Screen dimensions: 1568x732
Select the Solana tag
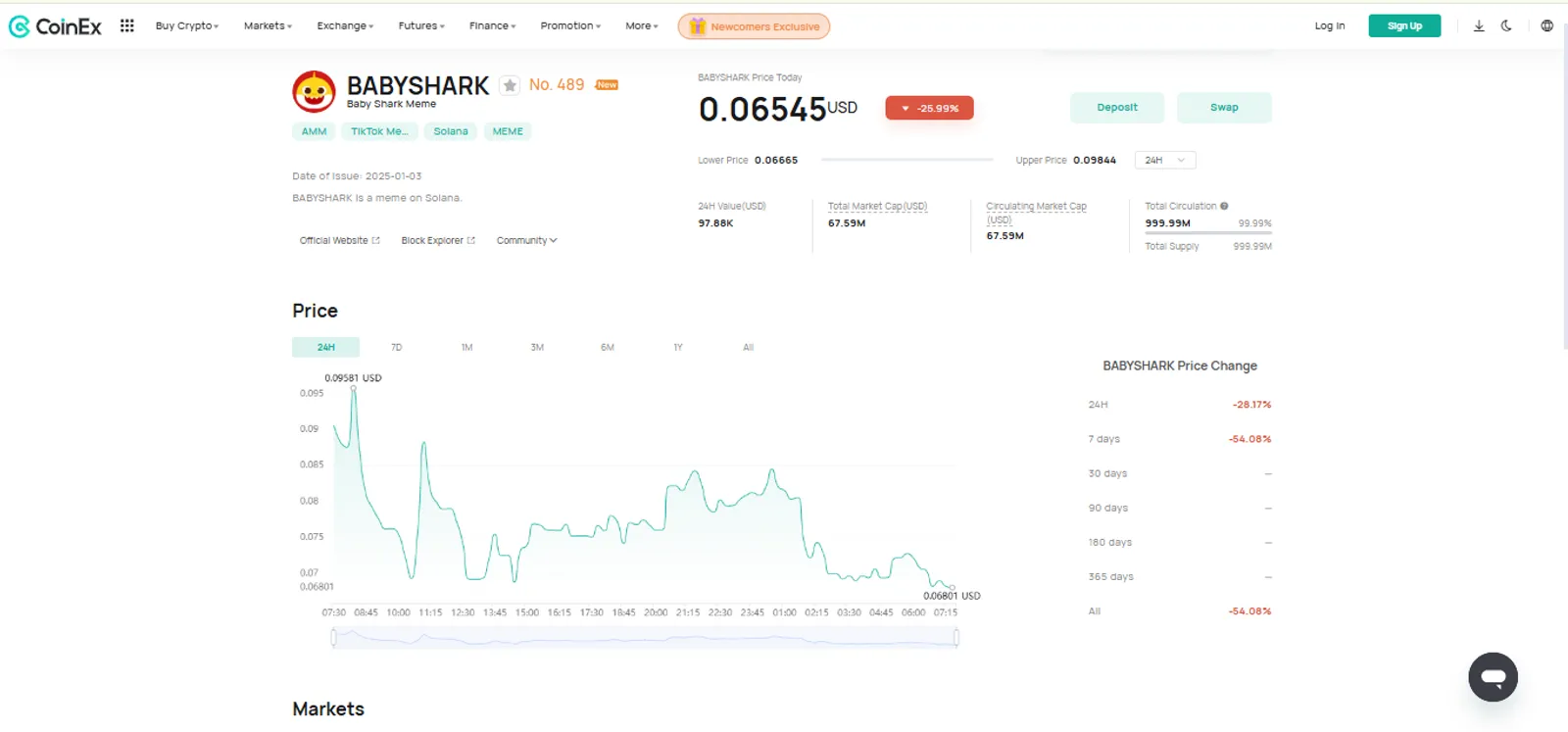pyautogui.click(x=451, y=131)
